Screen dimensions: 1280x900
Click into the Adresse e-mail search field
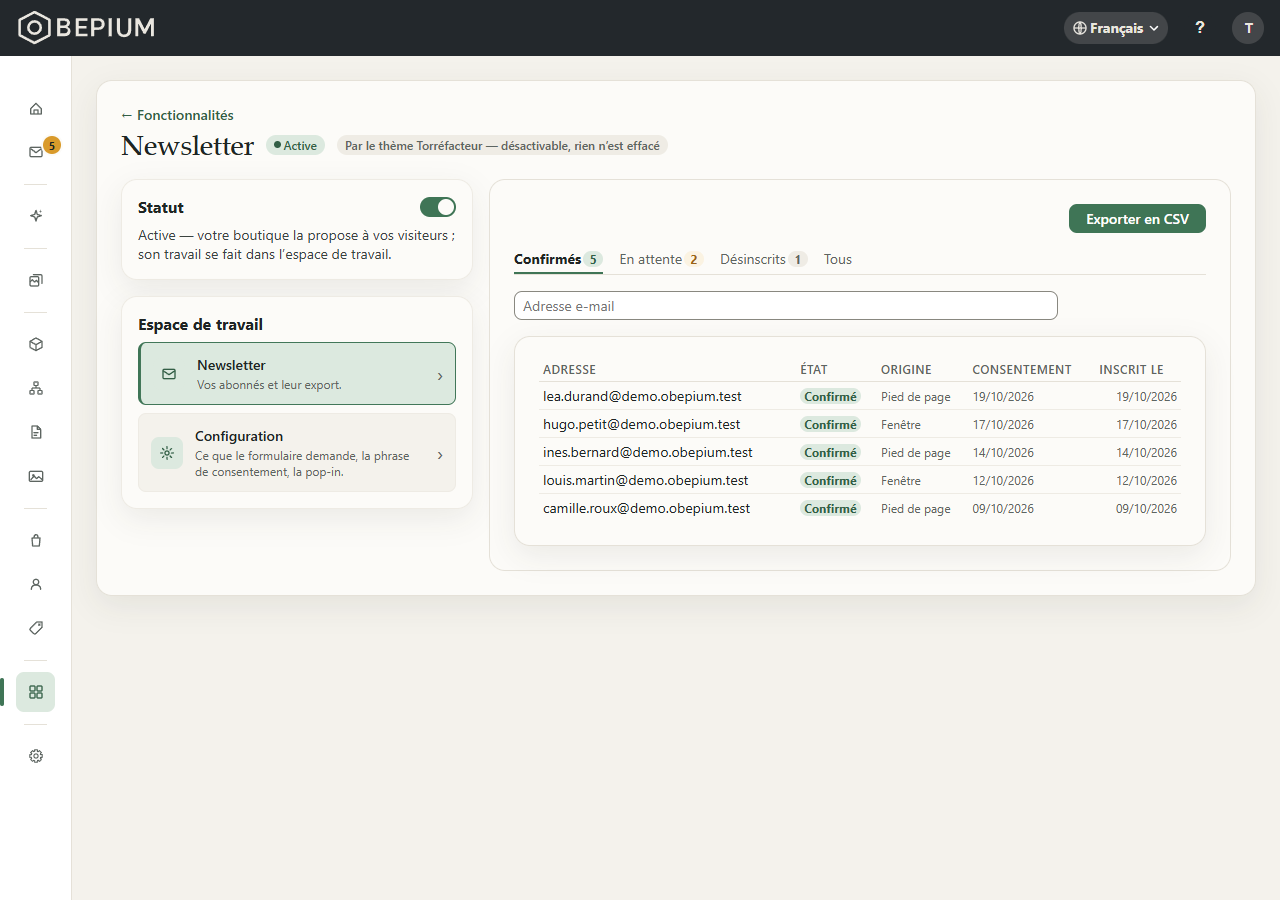(786, 306)
